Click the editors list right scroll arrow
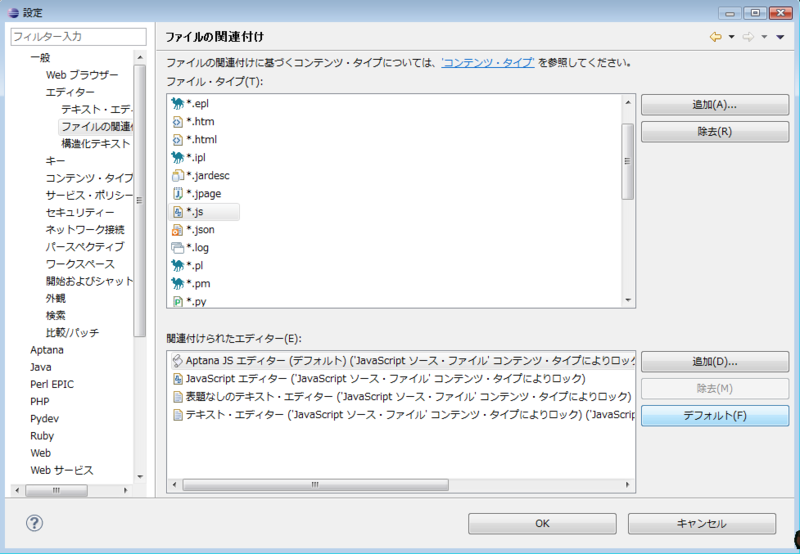 [x=628, y=485]
